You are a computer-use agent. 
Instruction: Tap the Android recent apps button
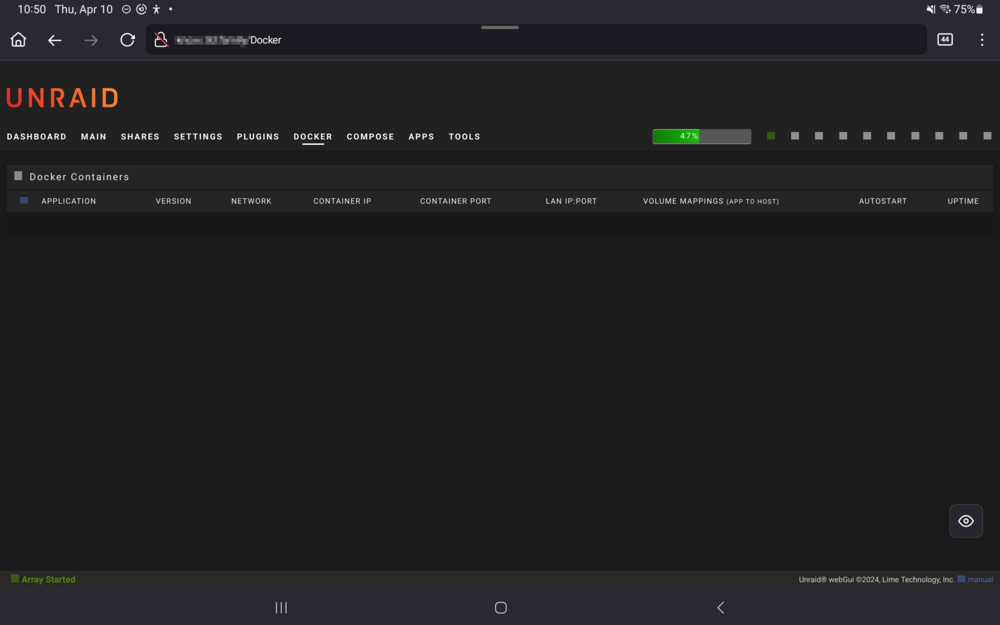[x=281, y=608]
